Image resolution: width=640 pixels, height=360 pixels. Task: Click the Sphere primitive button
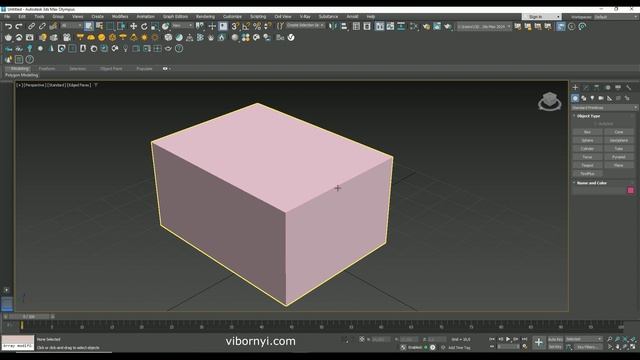tap(587, 140)
